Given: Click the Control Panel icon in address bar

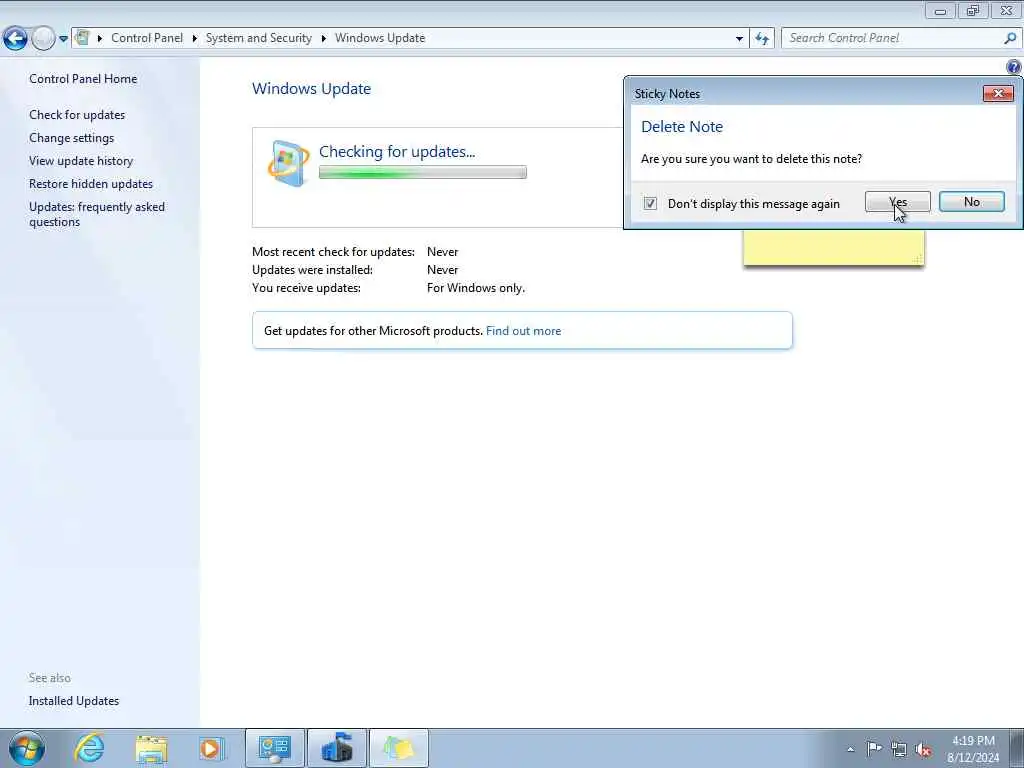Looking at the screenshot, I should 82,38.
